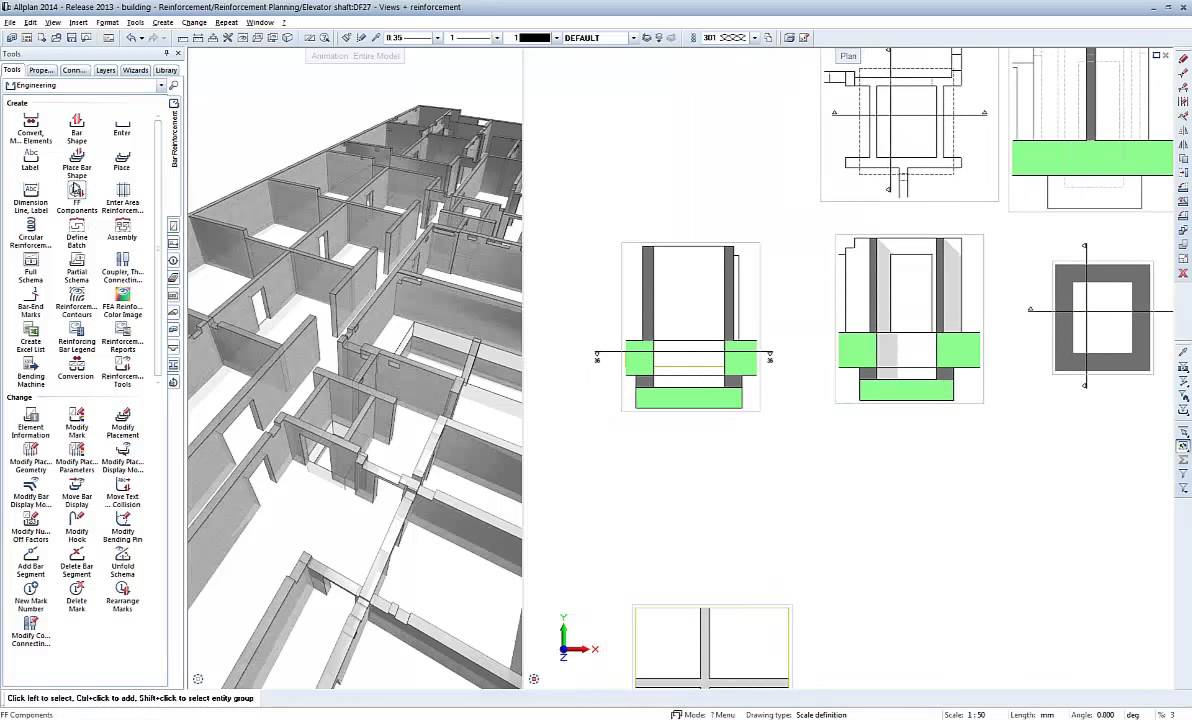Click the Undo toolbar icon
This screenshot has width=1192, height=720.
131,37
